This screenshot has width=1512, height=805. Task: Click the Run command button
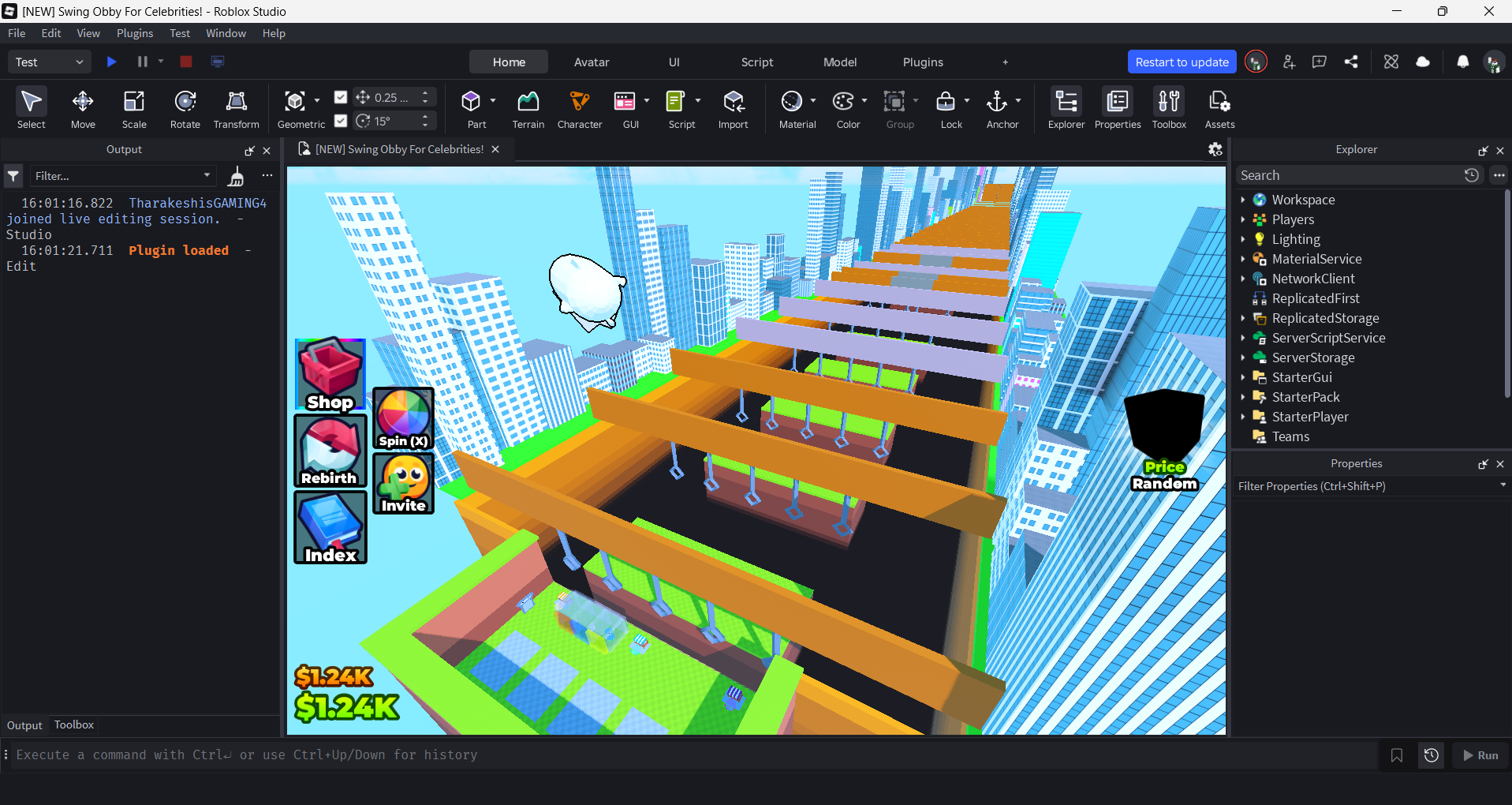1480,755
